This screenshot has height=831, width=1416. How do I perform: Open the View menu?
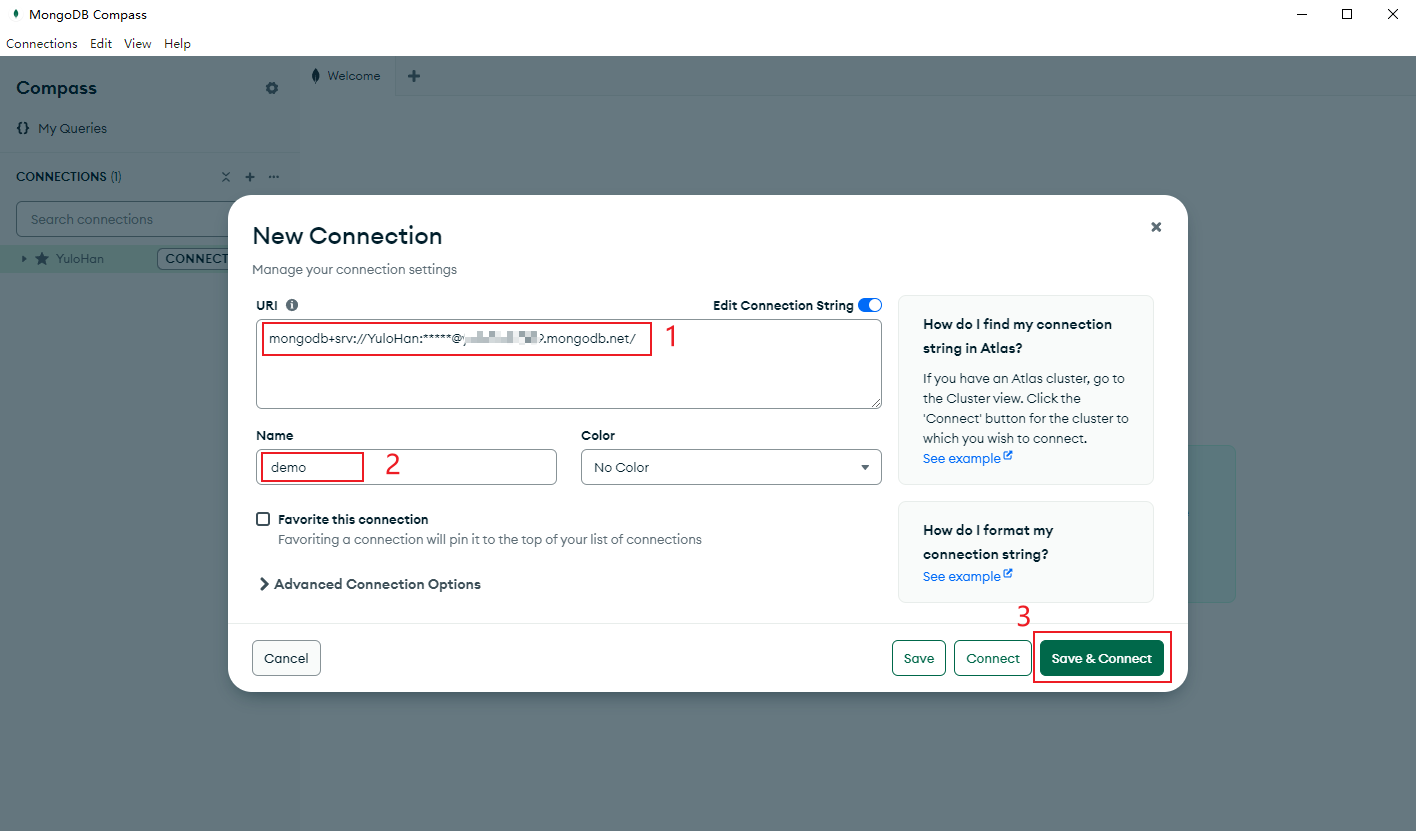[x=138, y=44]
